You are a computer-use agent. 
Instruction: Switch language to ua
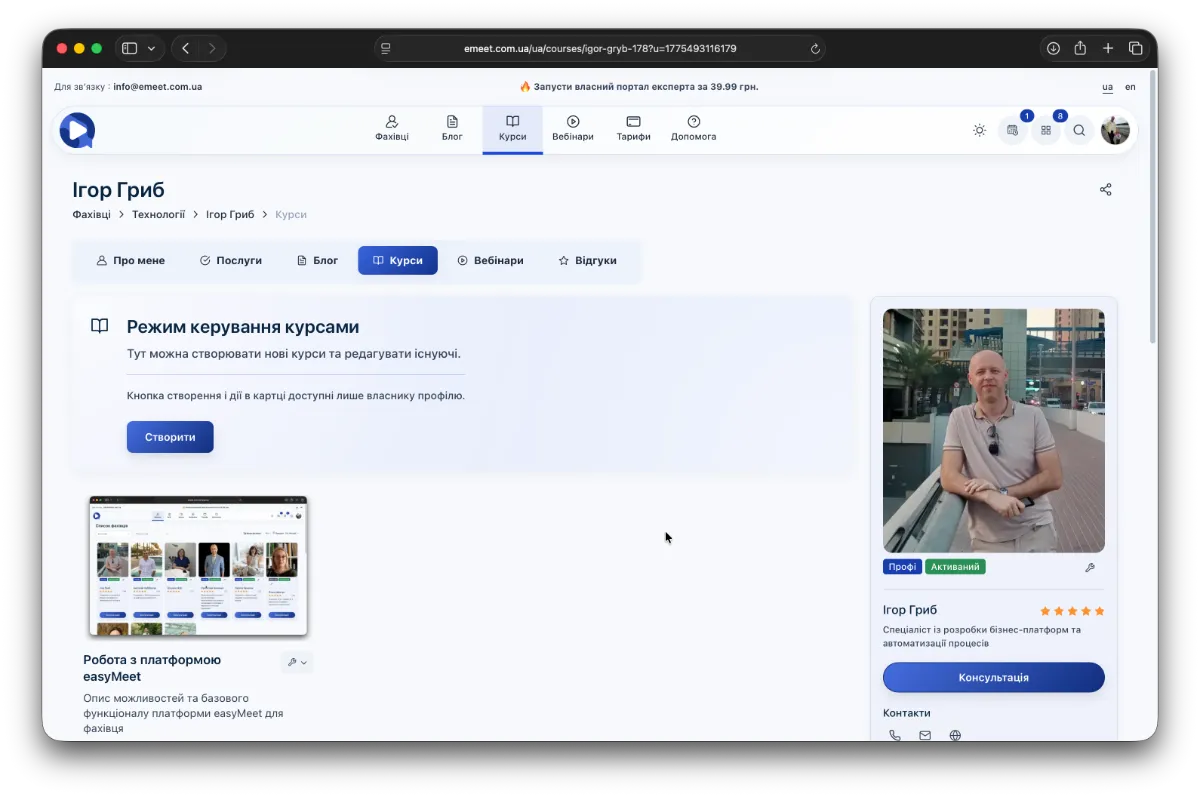(x=1107, y=87)
